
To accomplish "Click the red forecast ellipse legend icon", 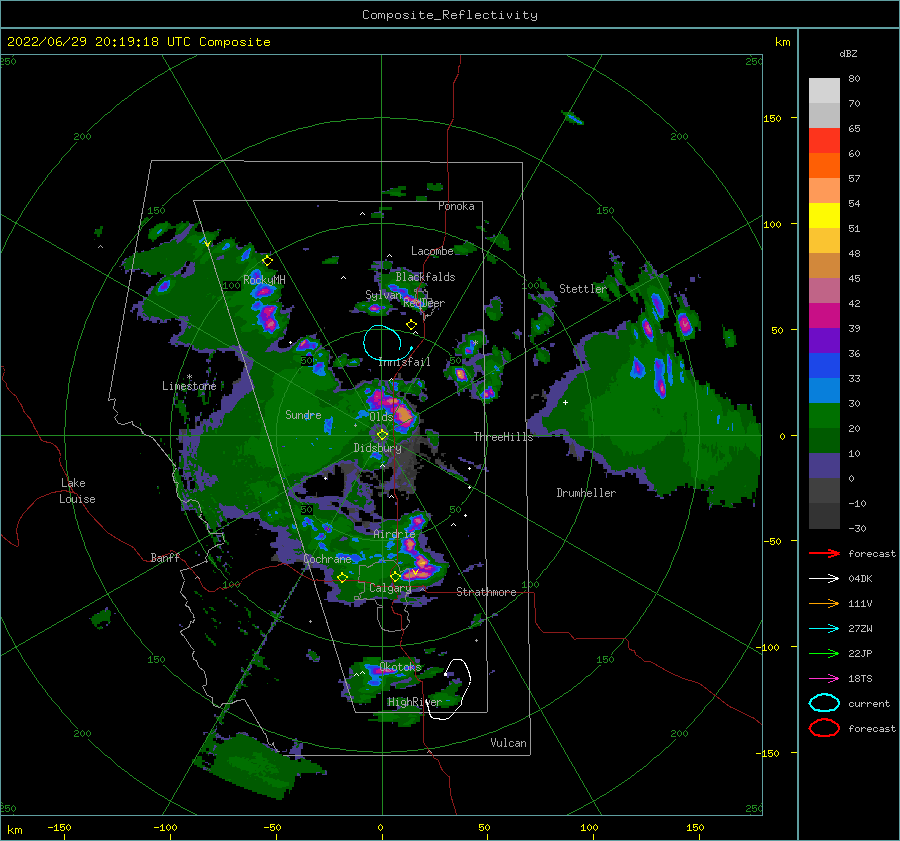I will coord(824,728).
